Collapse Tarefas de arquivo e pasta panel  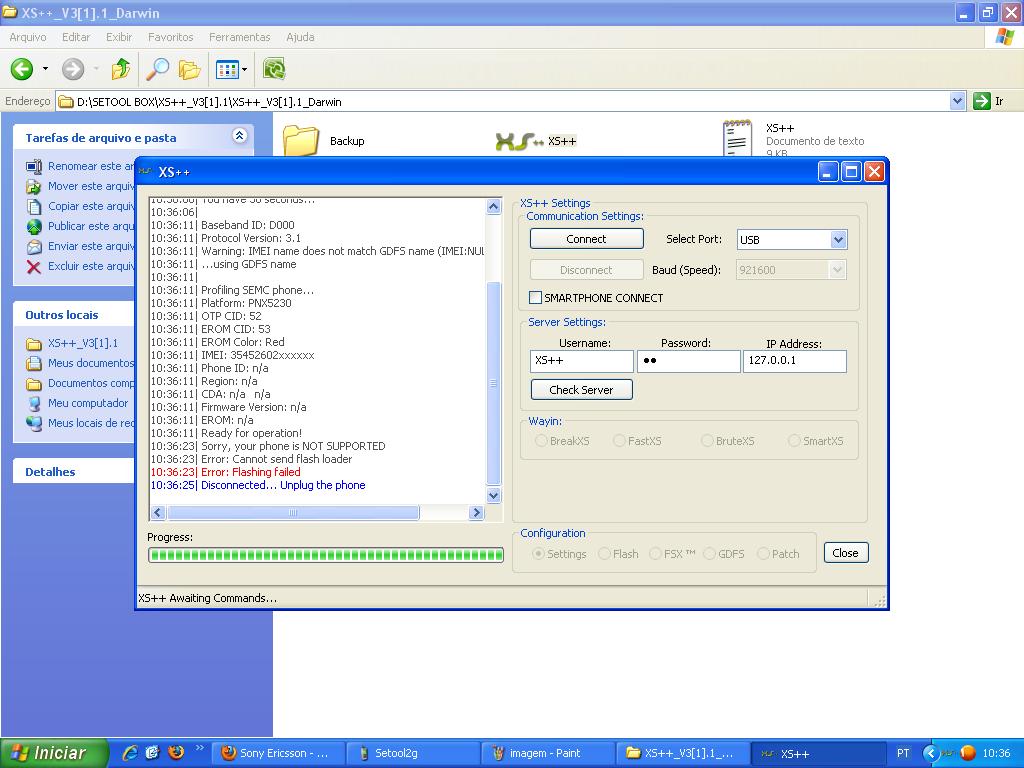coord(240,136)
